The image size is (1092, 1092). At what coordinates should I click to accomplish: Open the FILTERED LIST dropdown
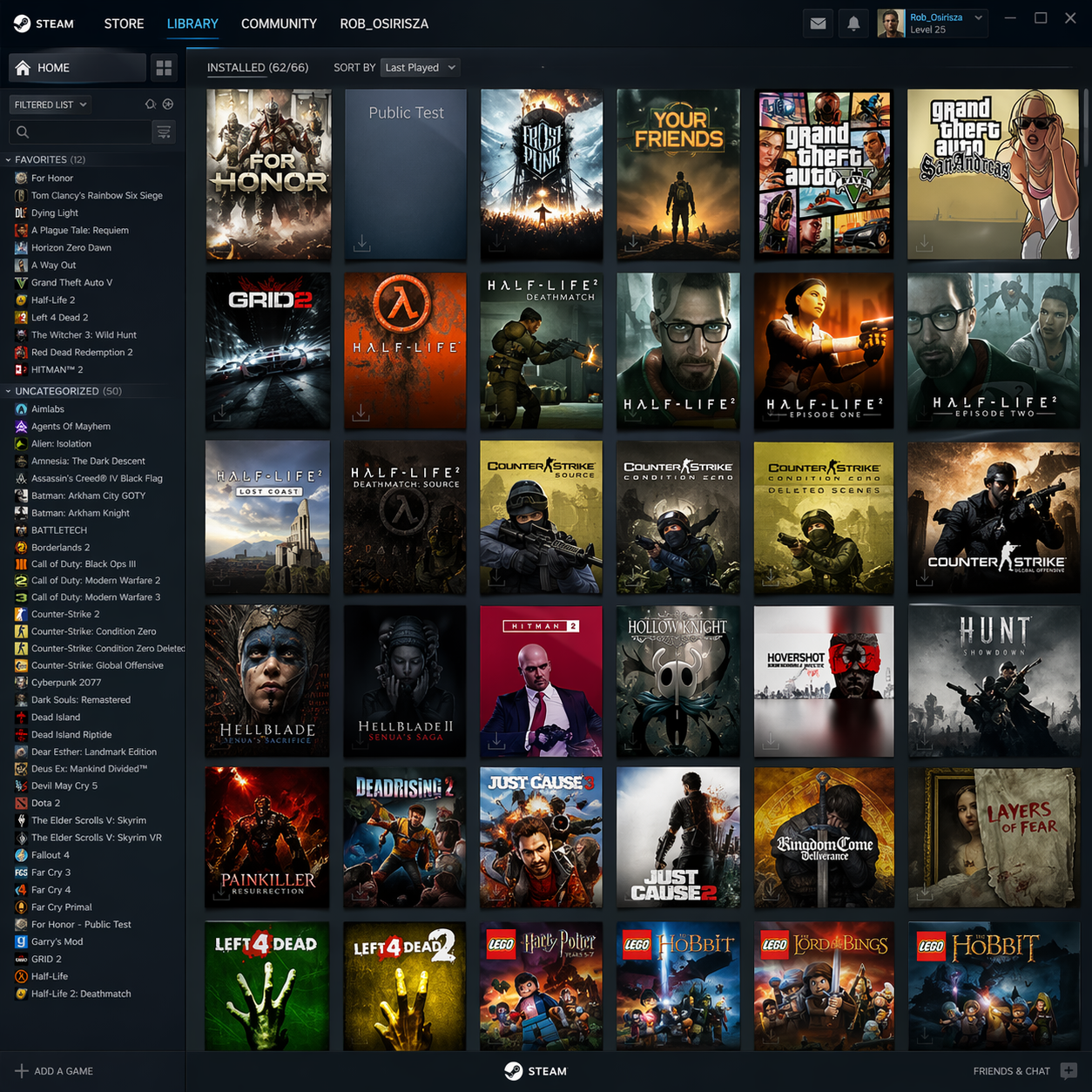pyautogui.click(x=50, y=104)
